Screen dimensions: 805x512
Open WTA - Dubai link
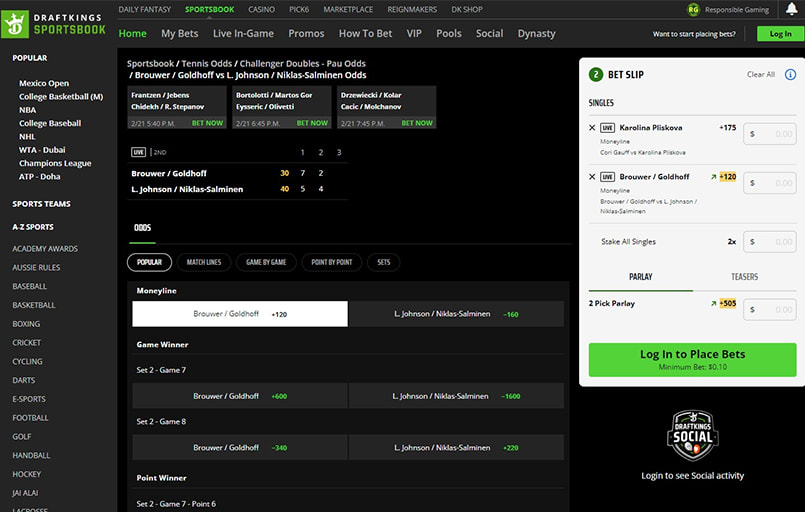pos(42,150)
